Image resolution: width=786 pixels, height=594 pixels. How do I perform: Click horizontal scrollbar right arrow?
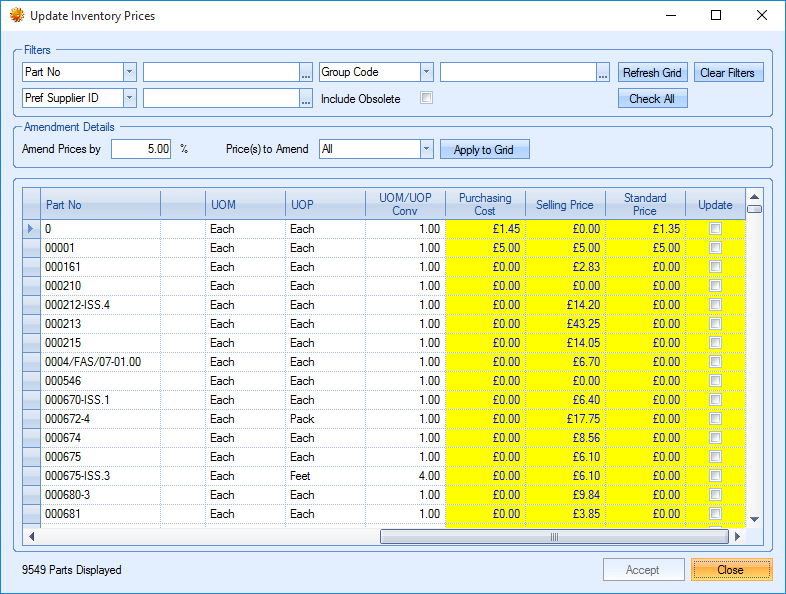[739, 537]
